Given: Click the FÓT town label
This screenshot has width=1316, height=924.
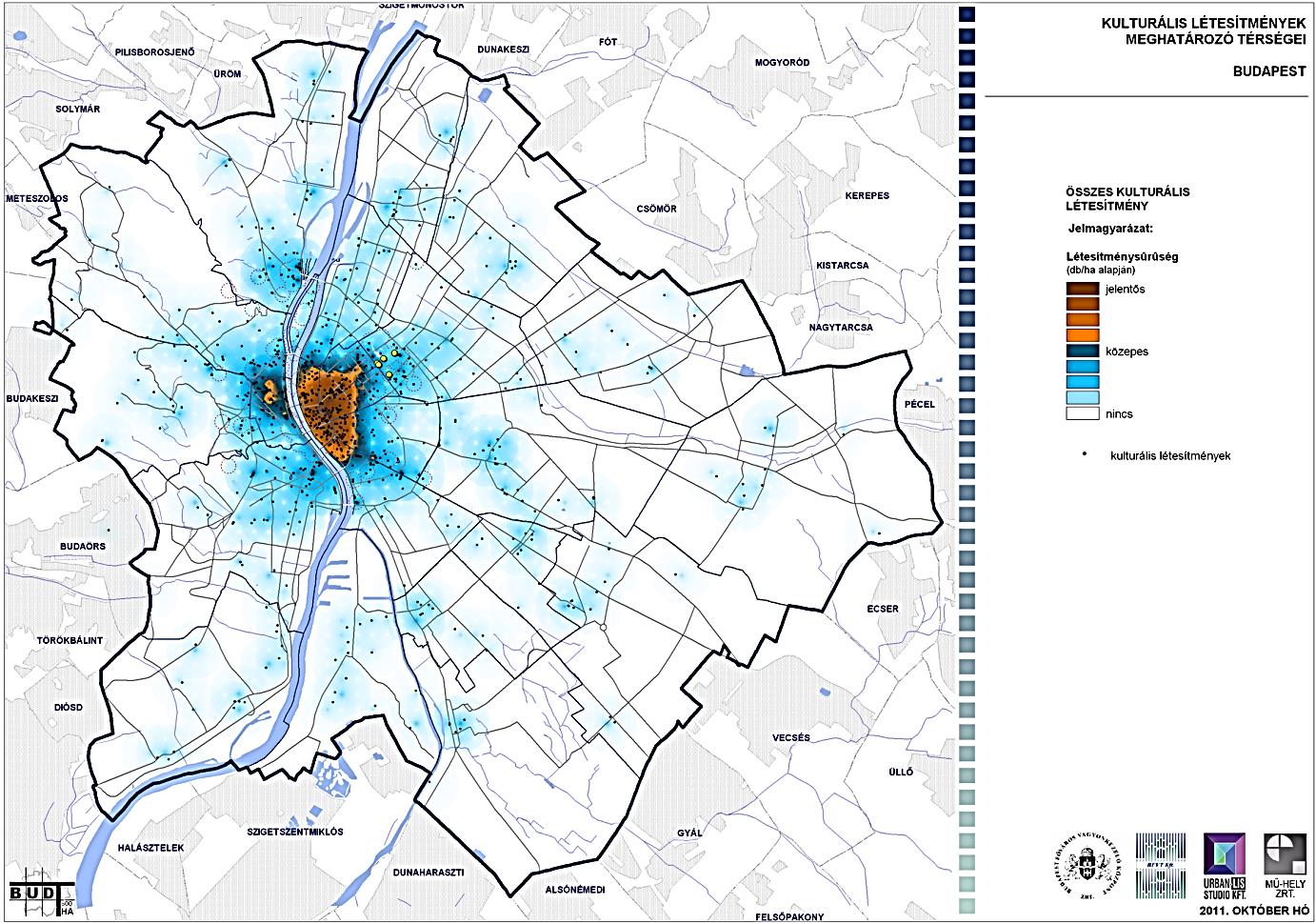Looking at the screenshot, I should tap(608, 42).
